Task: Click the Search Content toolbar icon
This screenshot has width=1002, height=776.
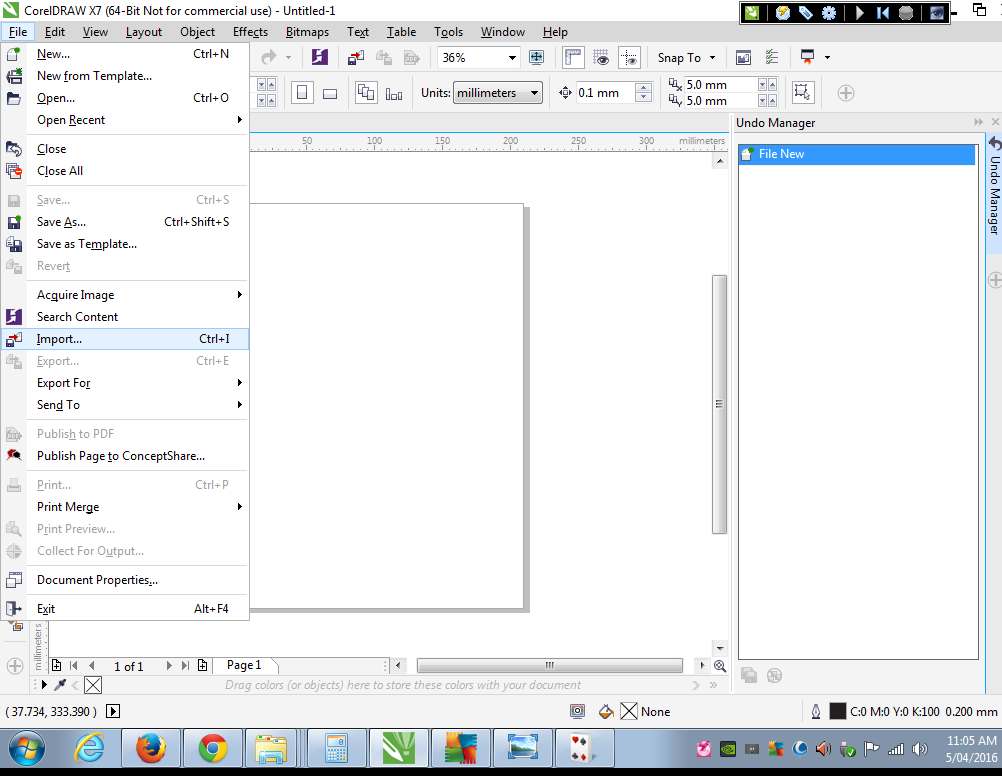Action: pos(320,57)
